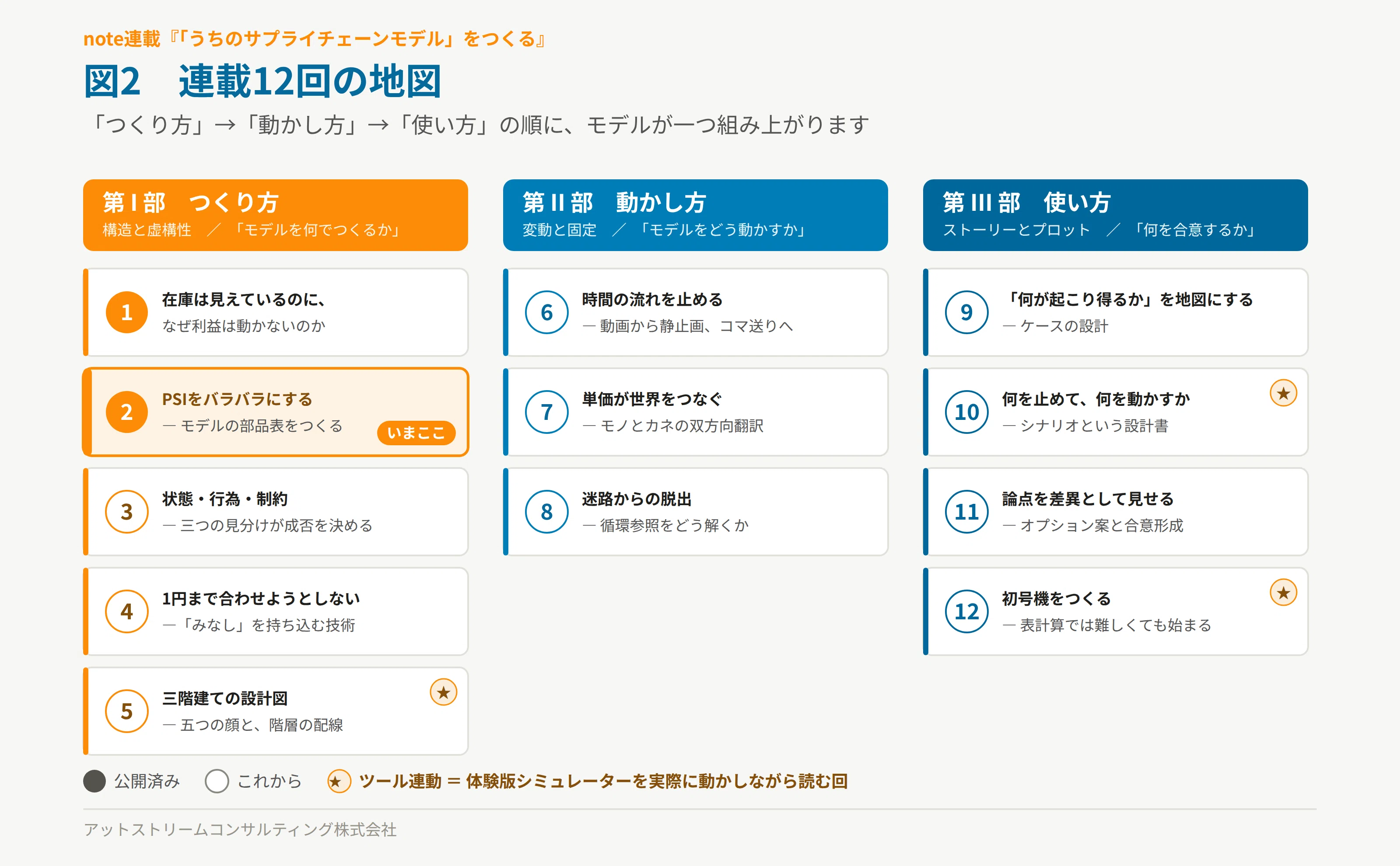
Task: Open the card titled 1円まで合わせようとしない
Action: pyautogui.click(x=276, y=611)
